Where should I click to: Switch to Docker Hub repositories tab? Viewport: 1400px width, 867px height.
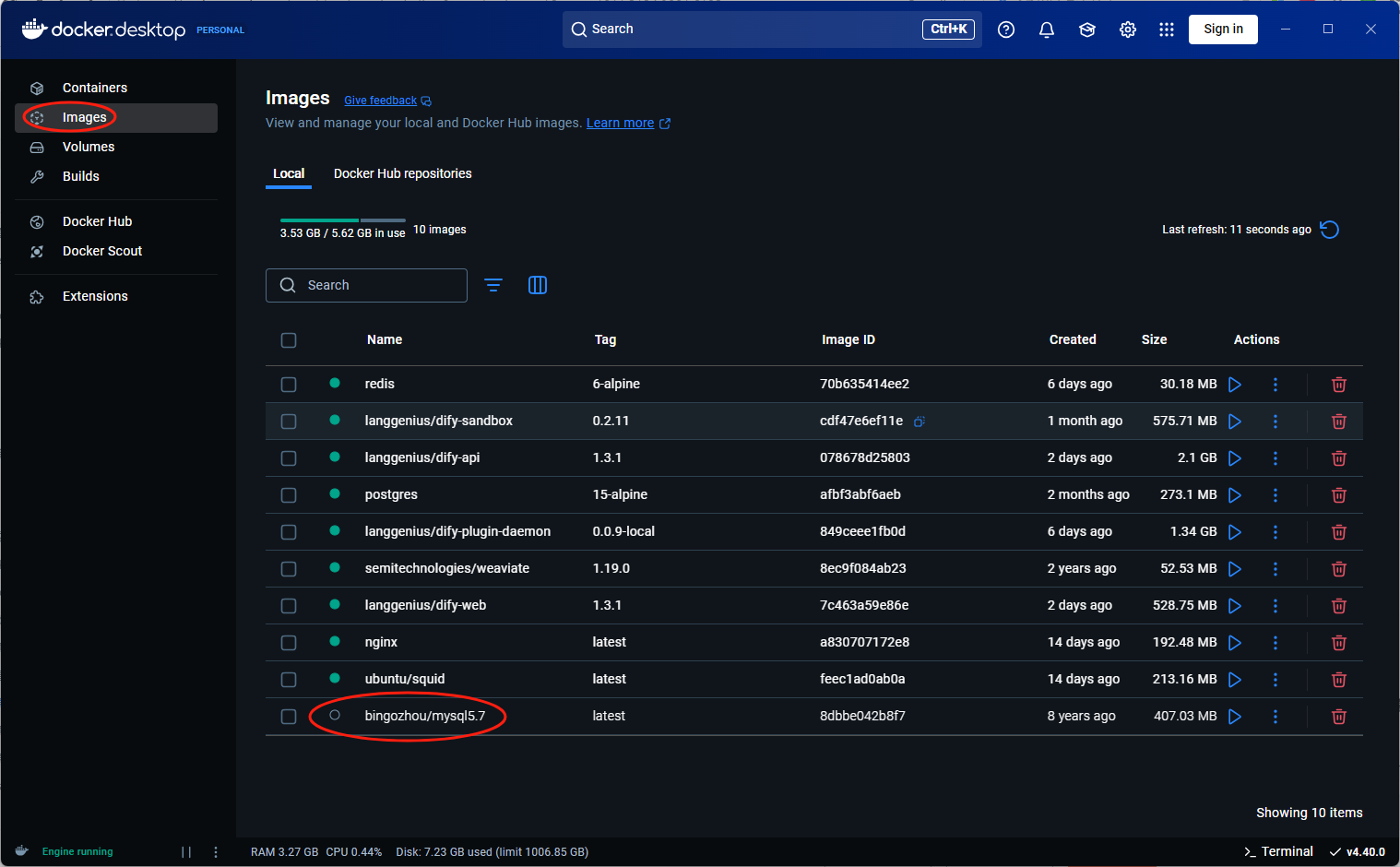(x=402, y=173)
